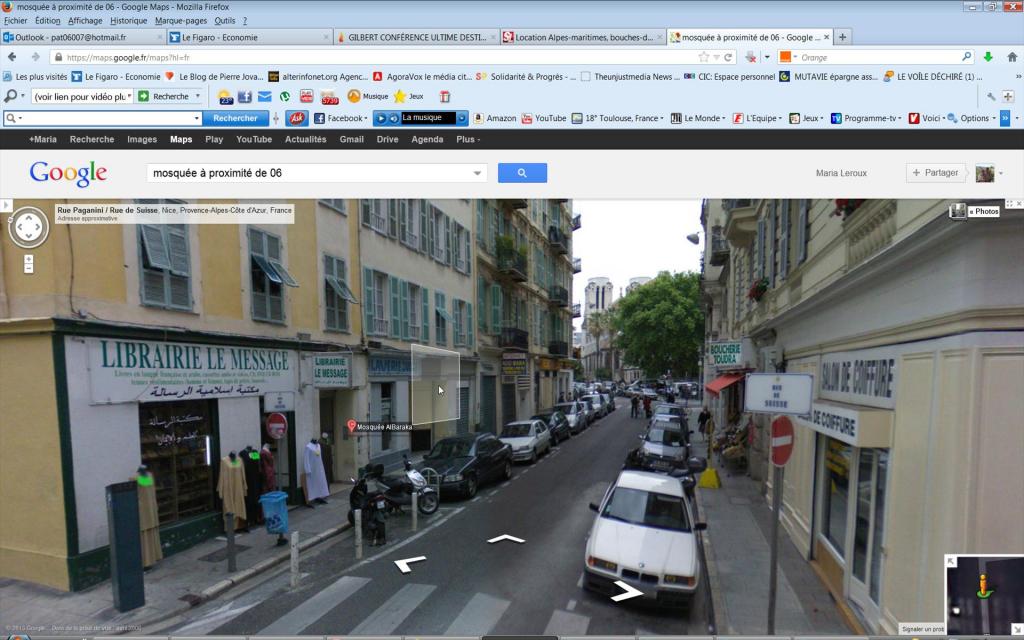Show more toolbar items with the chevron
This screenshot has width=1024, height=640.
coord(1005,118)
